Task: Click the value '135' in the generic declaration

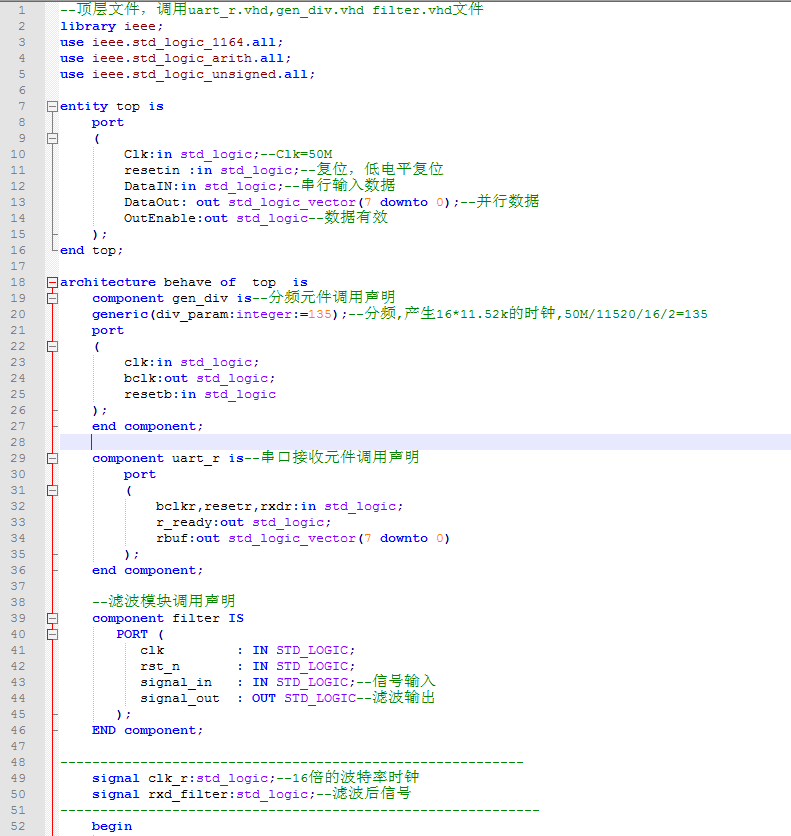Action: [320, 314]
